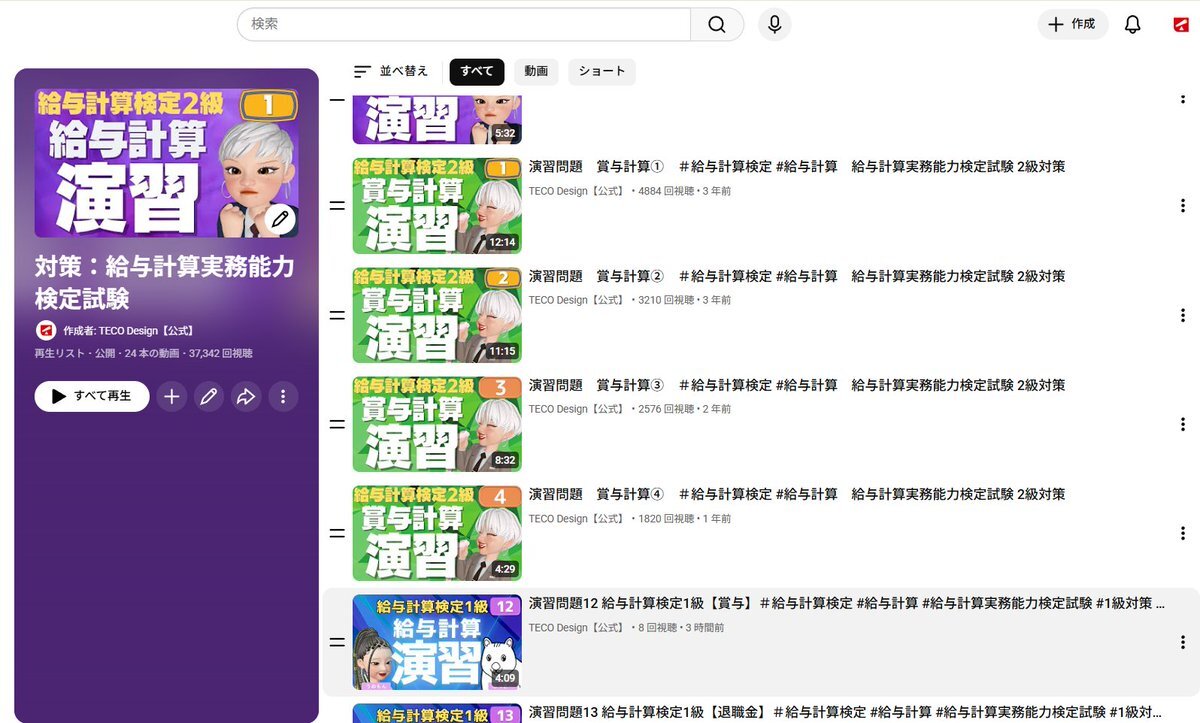The image size is (1200, 723).
Task: Open three-dot menu for 賞与計算② video
Action: (1183, 315)
